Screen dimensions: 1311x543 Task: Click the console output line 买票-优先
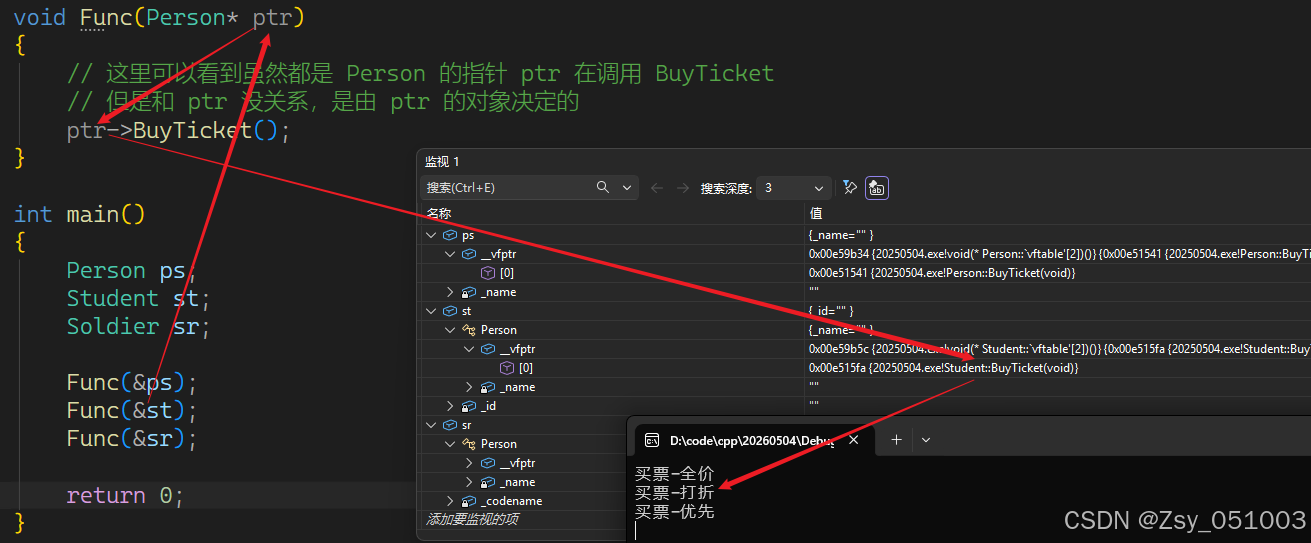tap(674, 511)
